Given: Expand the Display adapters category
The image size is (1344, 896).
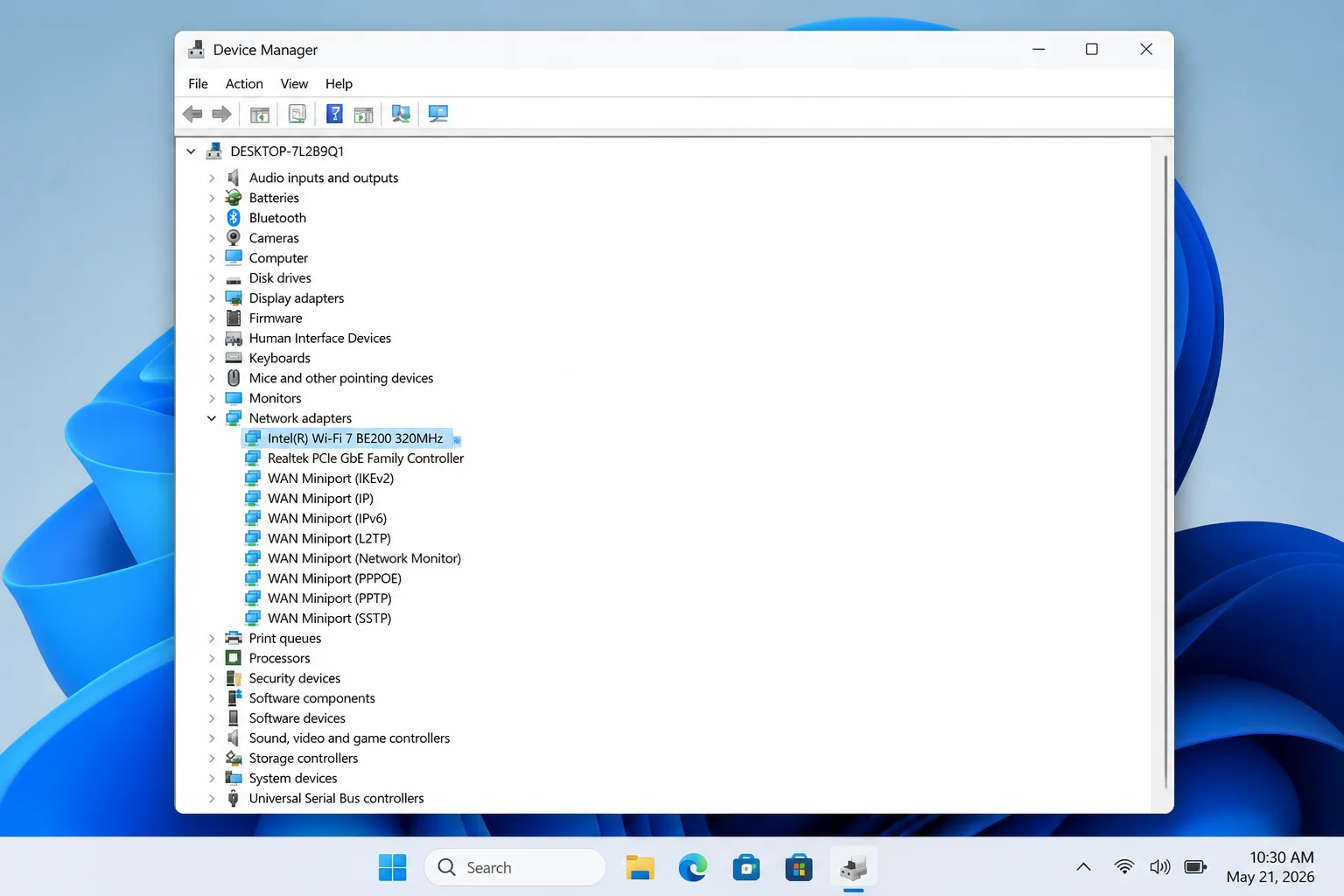Looking at the screenshot, I should (x=212, y=298).
